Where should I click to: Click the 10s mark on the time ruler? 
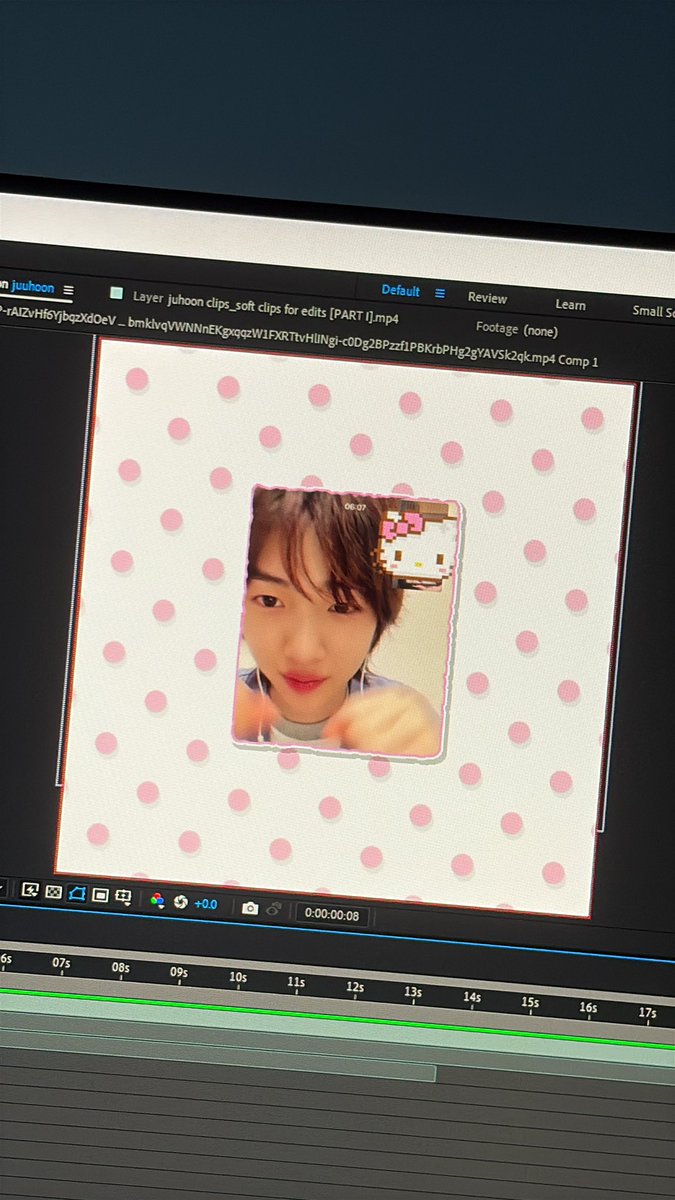[x=238, y=977]
